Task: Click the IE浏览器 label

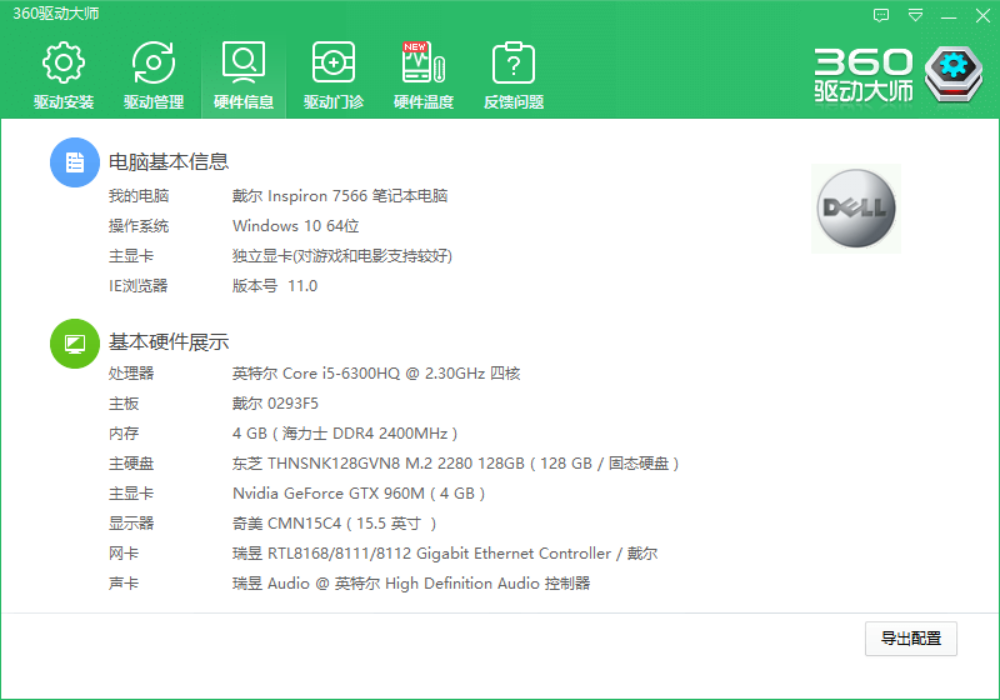Action: 138,286
